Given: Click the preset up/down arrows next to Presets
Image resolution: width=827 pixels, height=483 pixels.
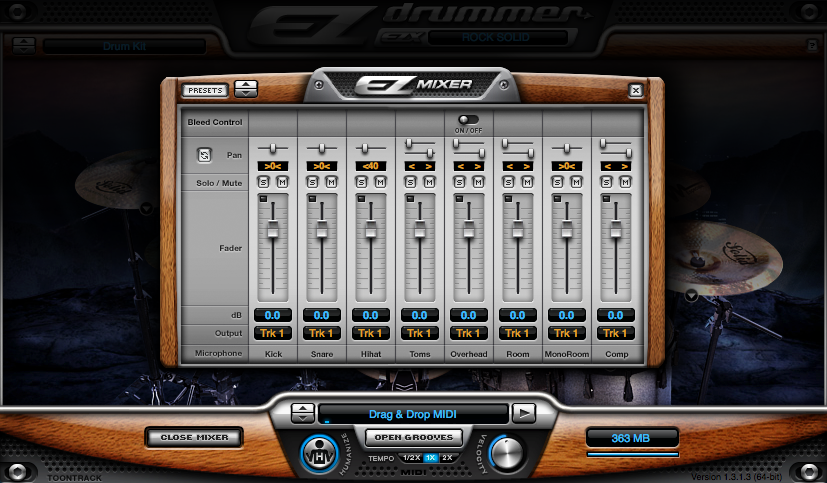Looking at the screenshot, I should pos(246,90).
